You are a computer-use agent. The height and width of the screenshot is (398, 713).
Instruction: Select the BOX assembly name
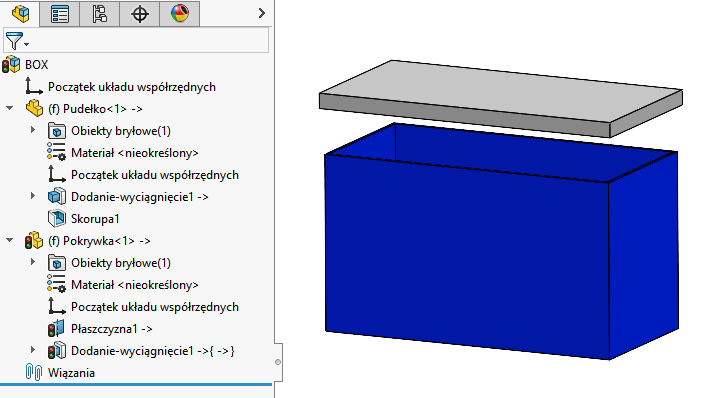(36, 65)
